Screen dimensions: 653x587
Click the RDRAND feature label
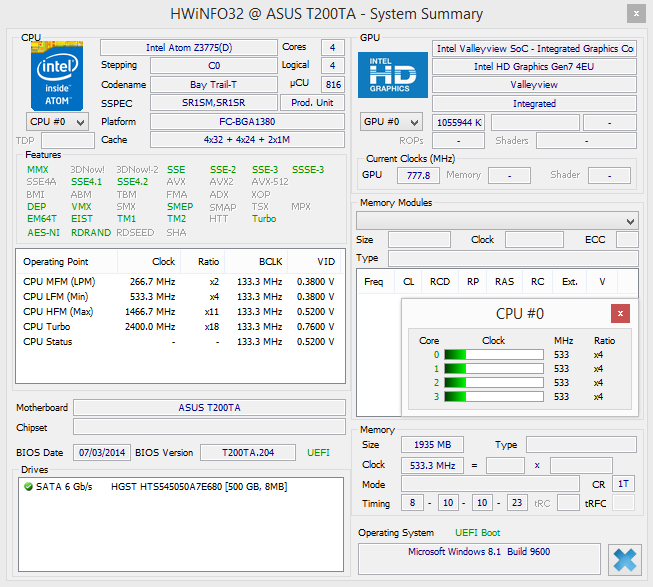pyautogui.click(x=91, y=232)
